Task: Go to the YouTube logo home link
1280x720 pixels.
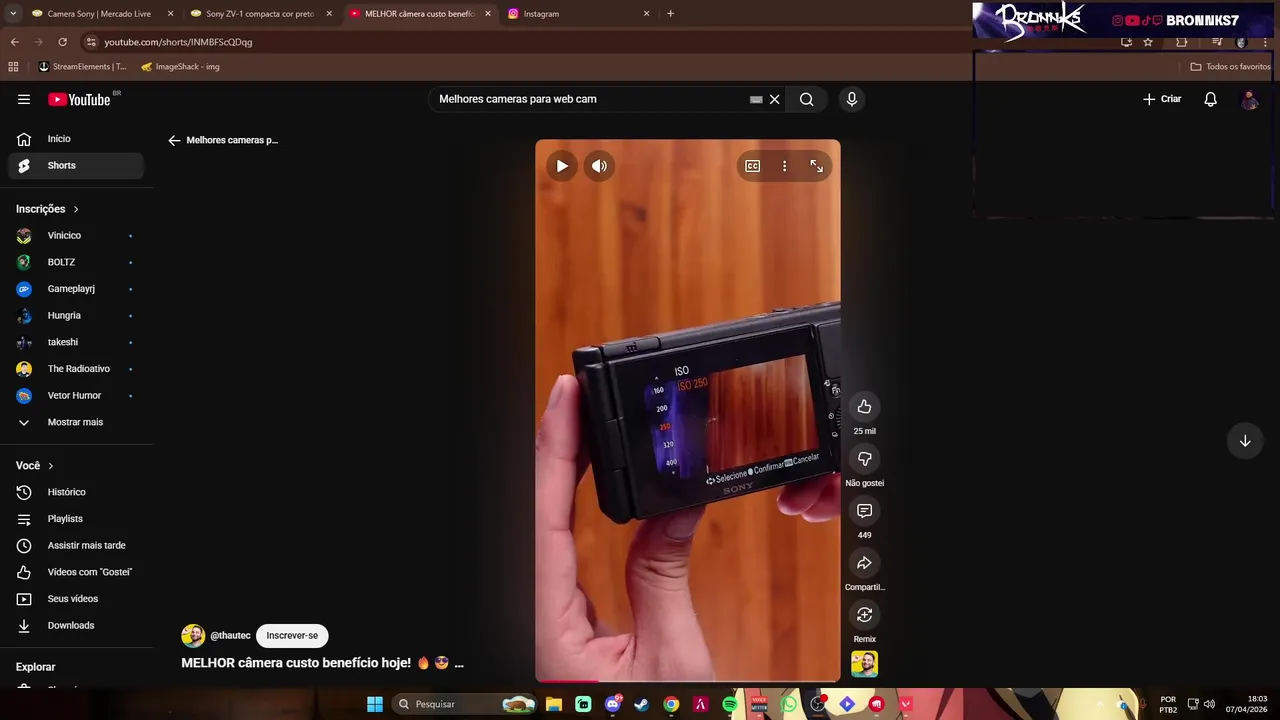Action: coord(79,99)
